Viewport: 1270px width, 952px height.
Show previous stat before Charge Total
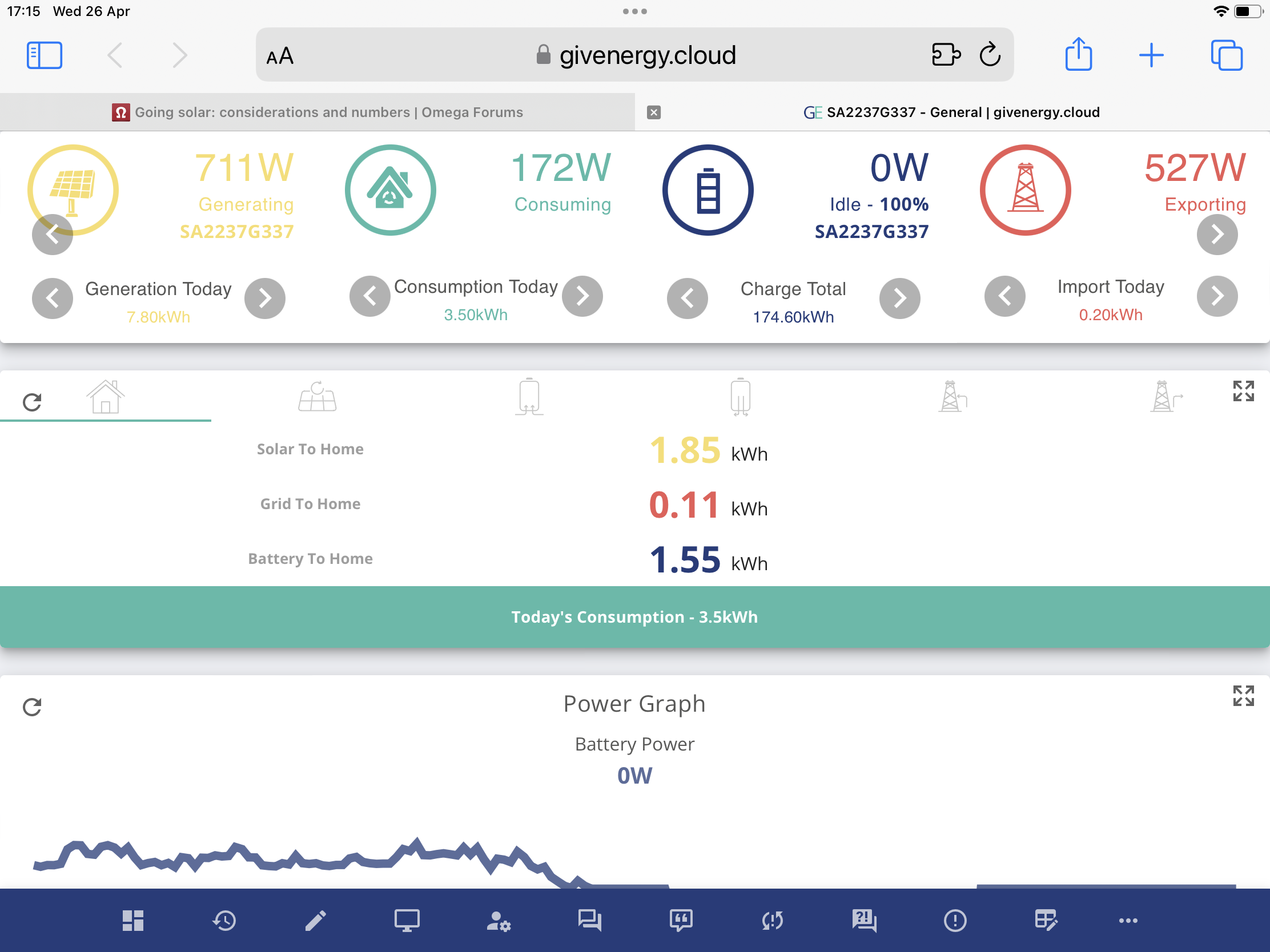pyautogui.click(x=687, y=298)
